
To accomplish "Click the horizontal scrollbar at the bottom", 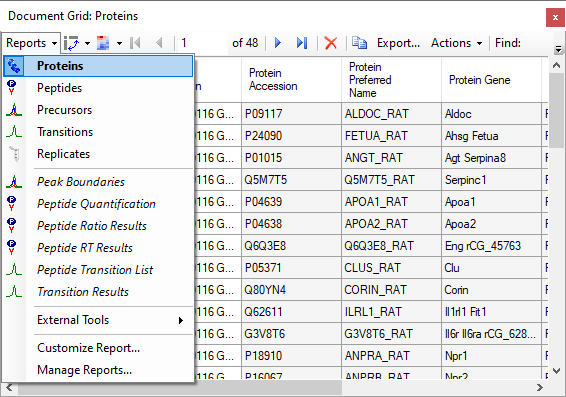I will [x=180, y=388].
